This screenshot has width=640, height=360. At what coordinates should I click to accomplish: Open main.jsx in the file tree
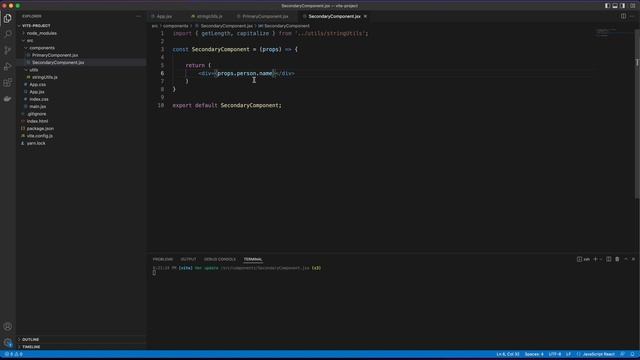click(x=38, y=107)
